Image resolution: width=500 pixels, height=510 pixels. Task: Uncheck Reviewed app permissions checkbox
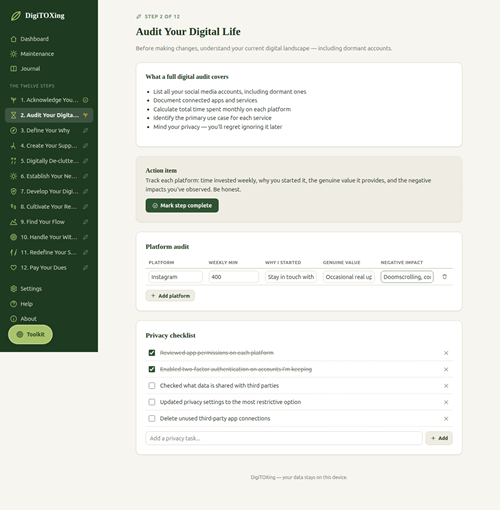(152, 353)
